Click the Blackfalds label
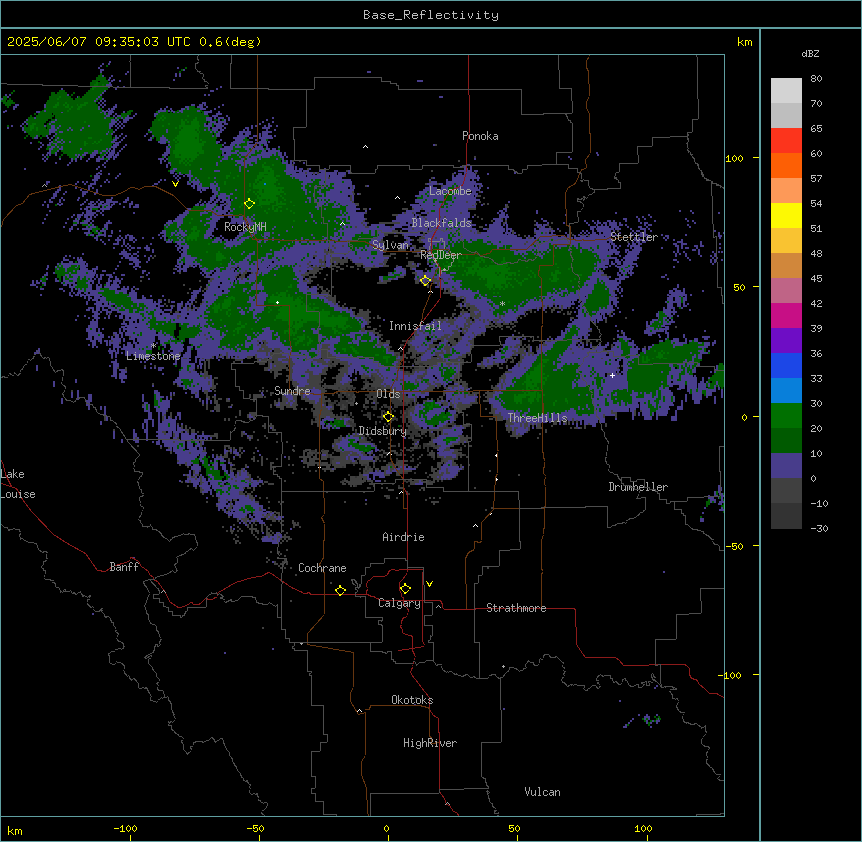This screenshot has height=842, width=862. pos(441,223)
